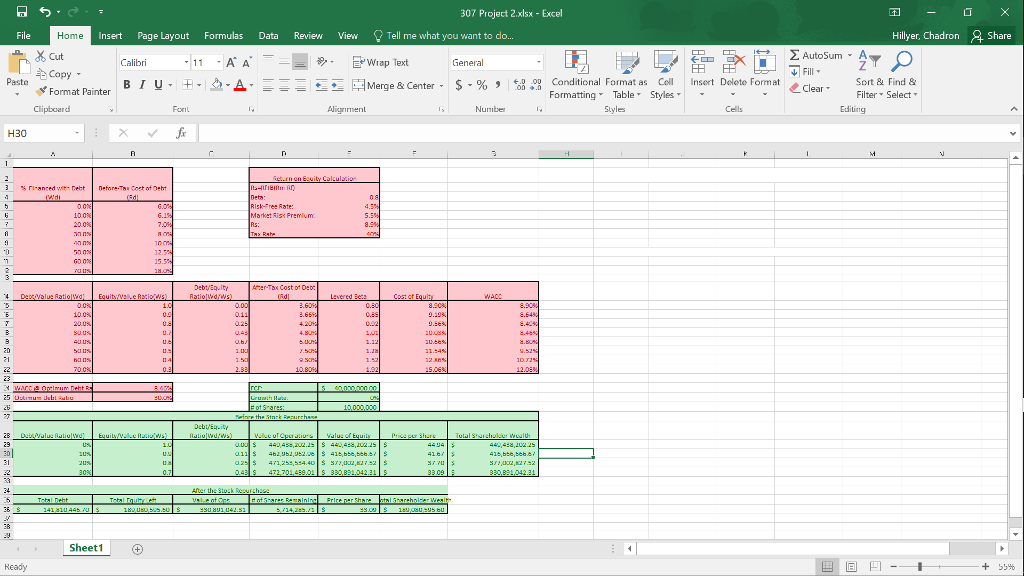Screen dimensions: 1024x576
Task: Expand the Merge & Center dropdown arrow
Action: coord(441,86)
